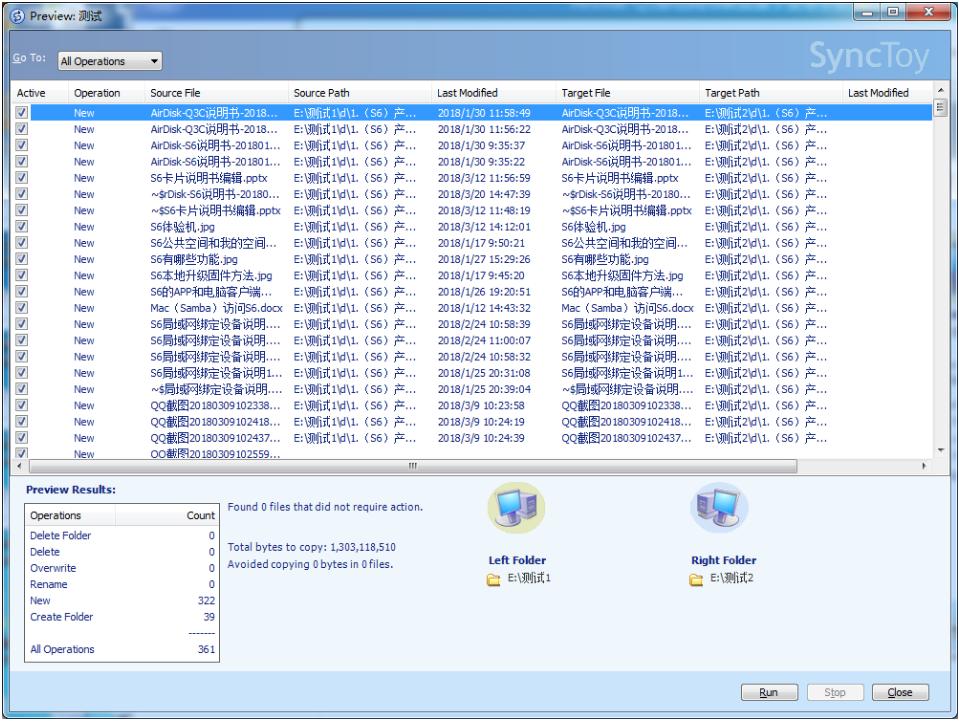Click the Target File column header
959x721 pixels.
click(586, 93)
